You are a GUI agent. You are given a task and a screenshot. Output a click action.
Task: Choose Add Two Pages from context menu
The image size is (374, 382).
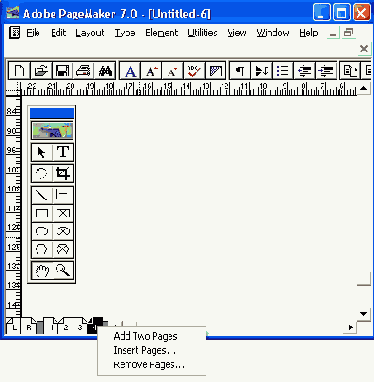(145, 336)
